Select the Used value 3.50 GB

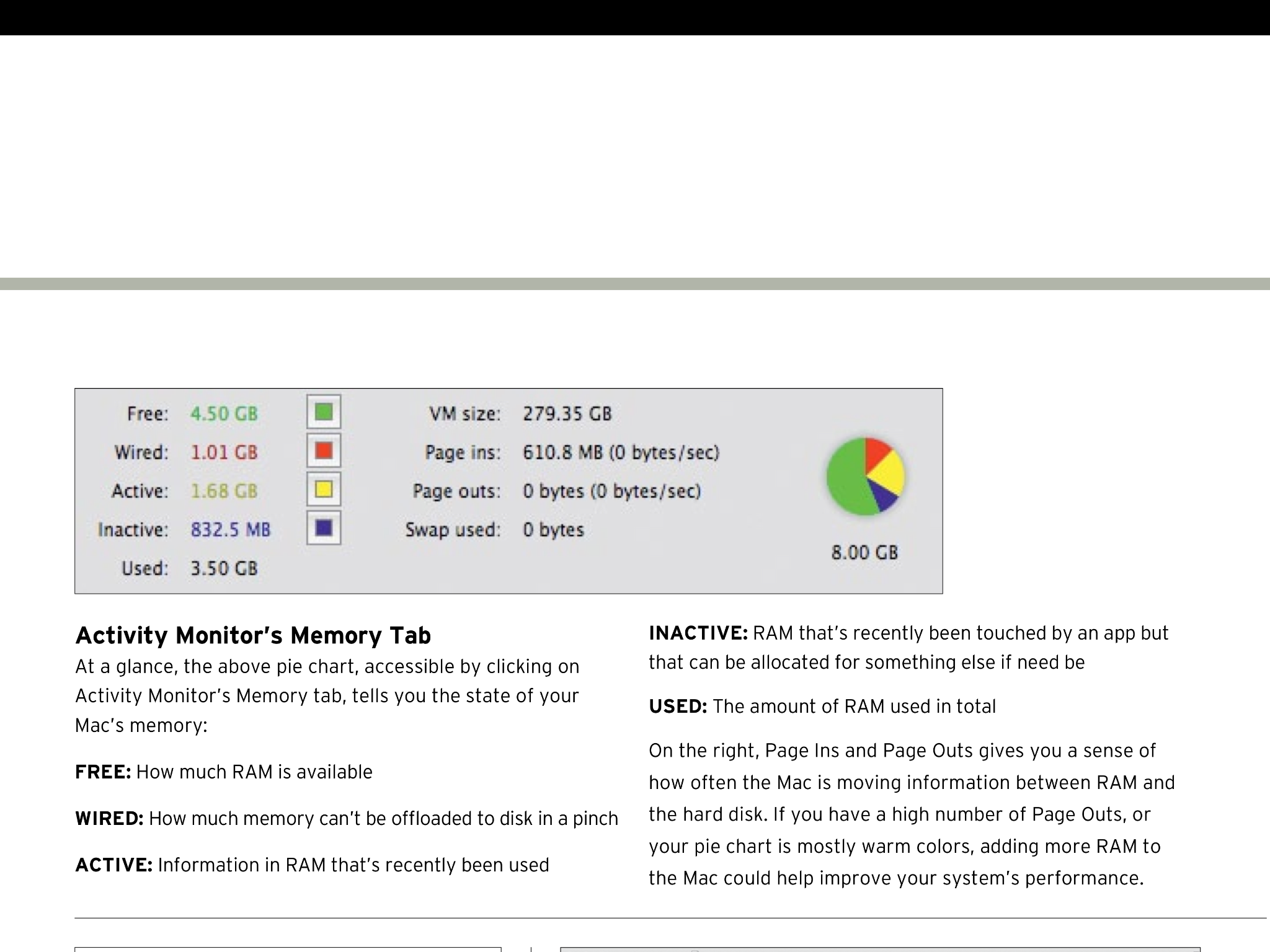tap(224, 568)
